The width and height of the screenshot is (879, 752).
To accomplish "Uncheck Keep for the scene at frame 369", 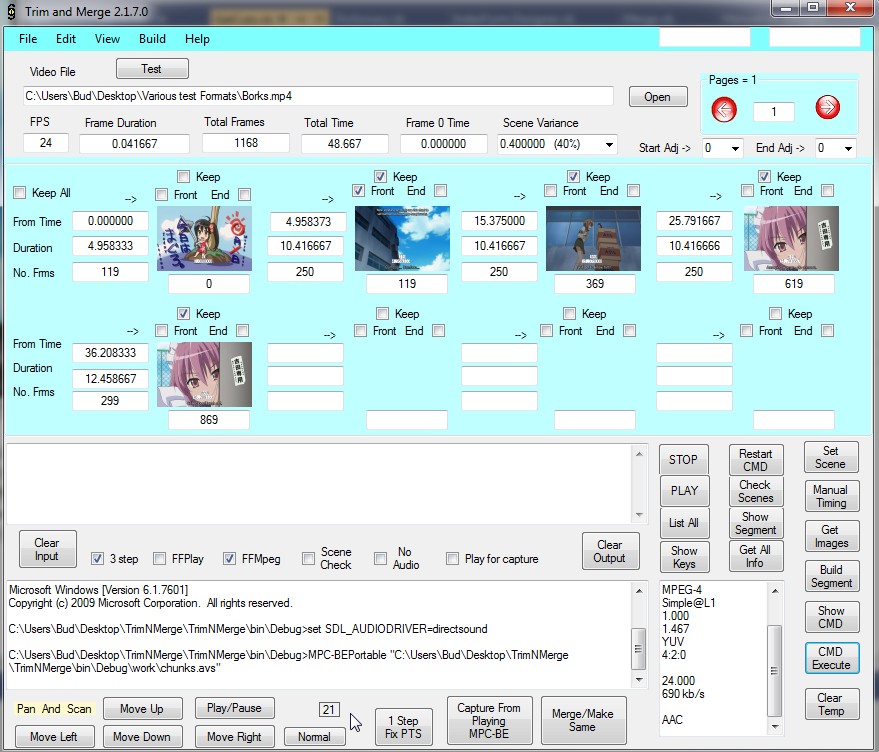I will pos(573,177).
